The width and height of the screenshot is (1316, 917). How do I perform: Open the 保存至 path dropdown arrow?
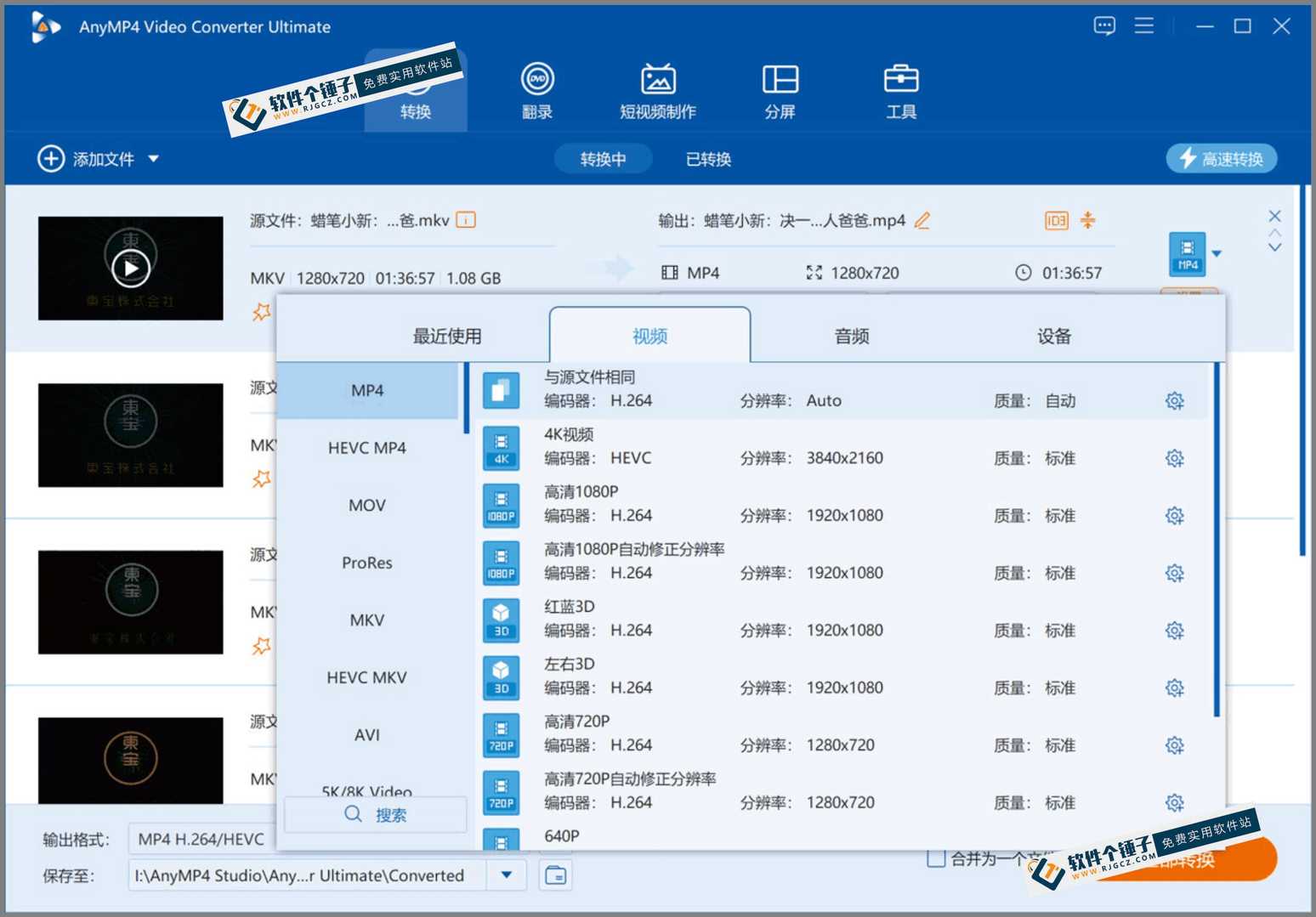click(x=507, y=875)
